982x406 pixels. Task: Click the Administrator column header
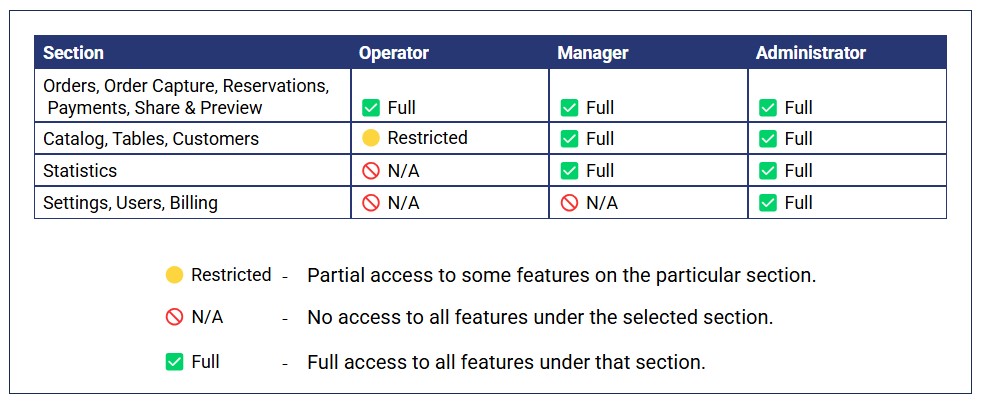pos(810,53)
